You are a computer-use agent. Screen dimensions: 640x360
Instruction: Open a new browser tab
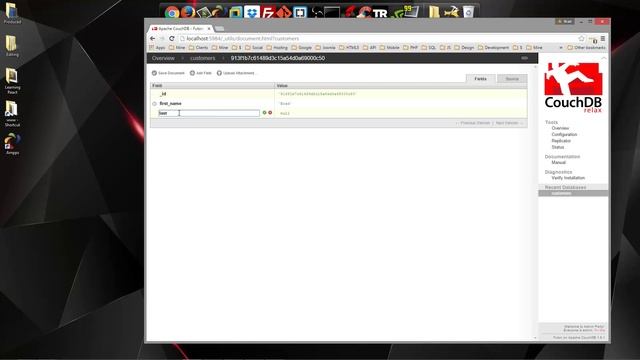tap(220, 29)
